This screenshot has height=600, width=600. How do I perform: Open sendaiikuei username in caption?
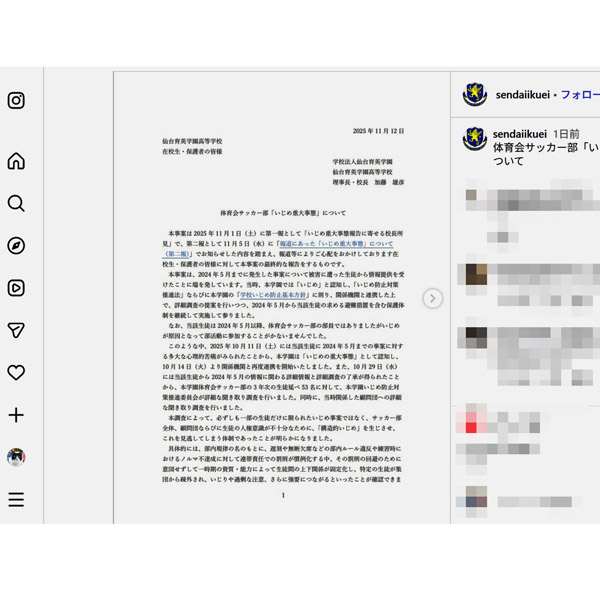point(520,134)
